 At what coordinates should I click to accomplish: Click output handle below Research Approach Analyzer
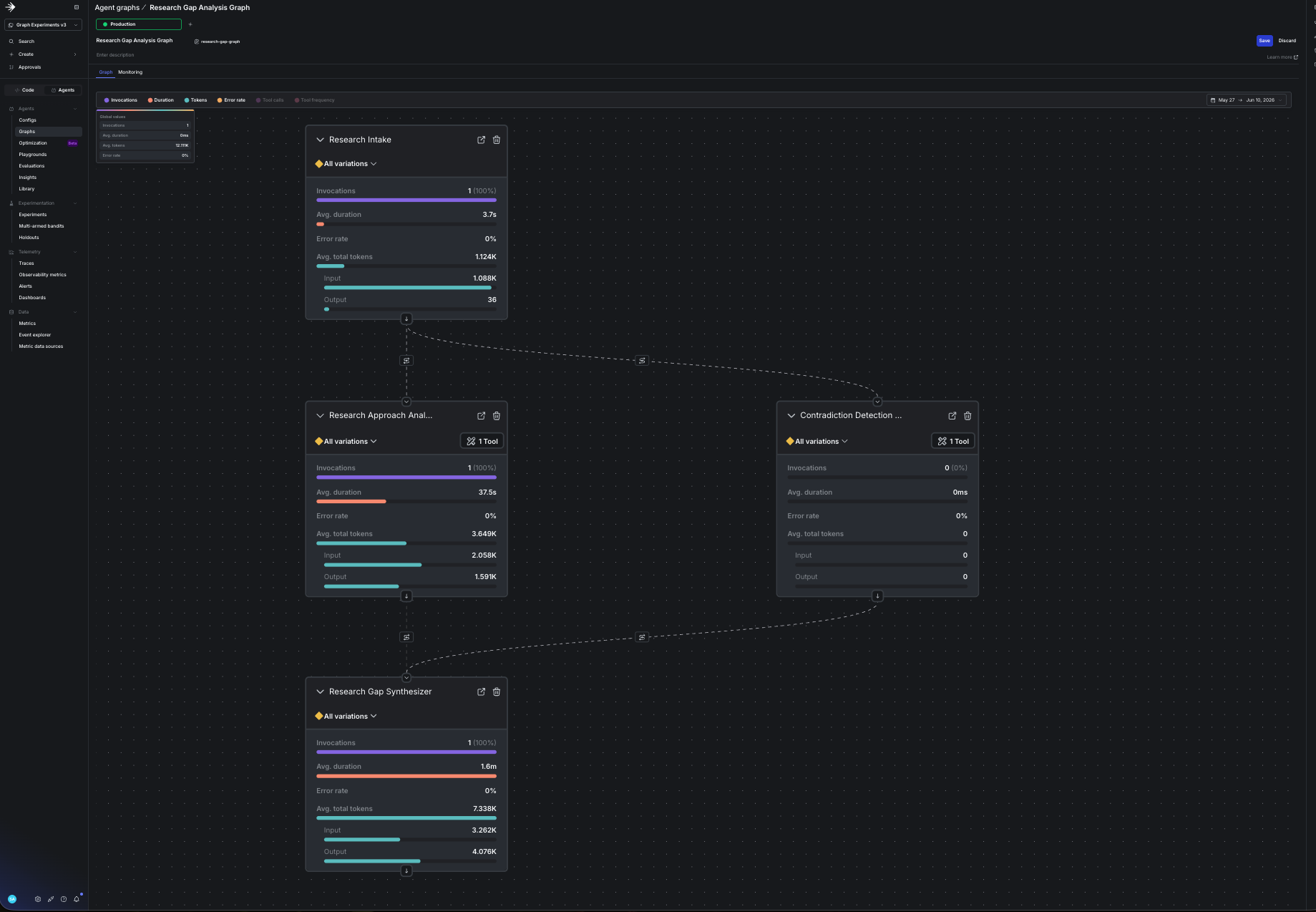point(406,596)
